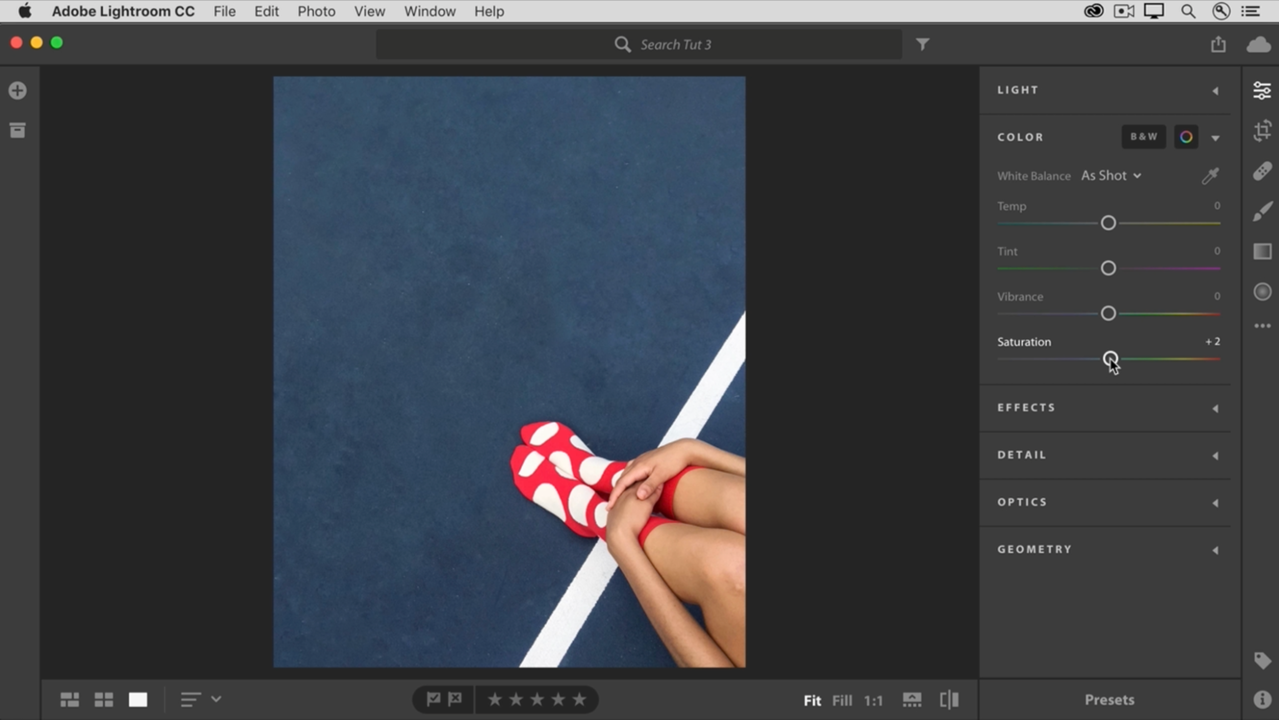This screenshot has width=1279, height=720.
Task: Open the Before/After comparison view
Action: coord(947,699)
